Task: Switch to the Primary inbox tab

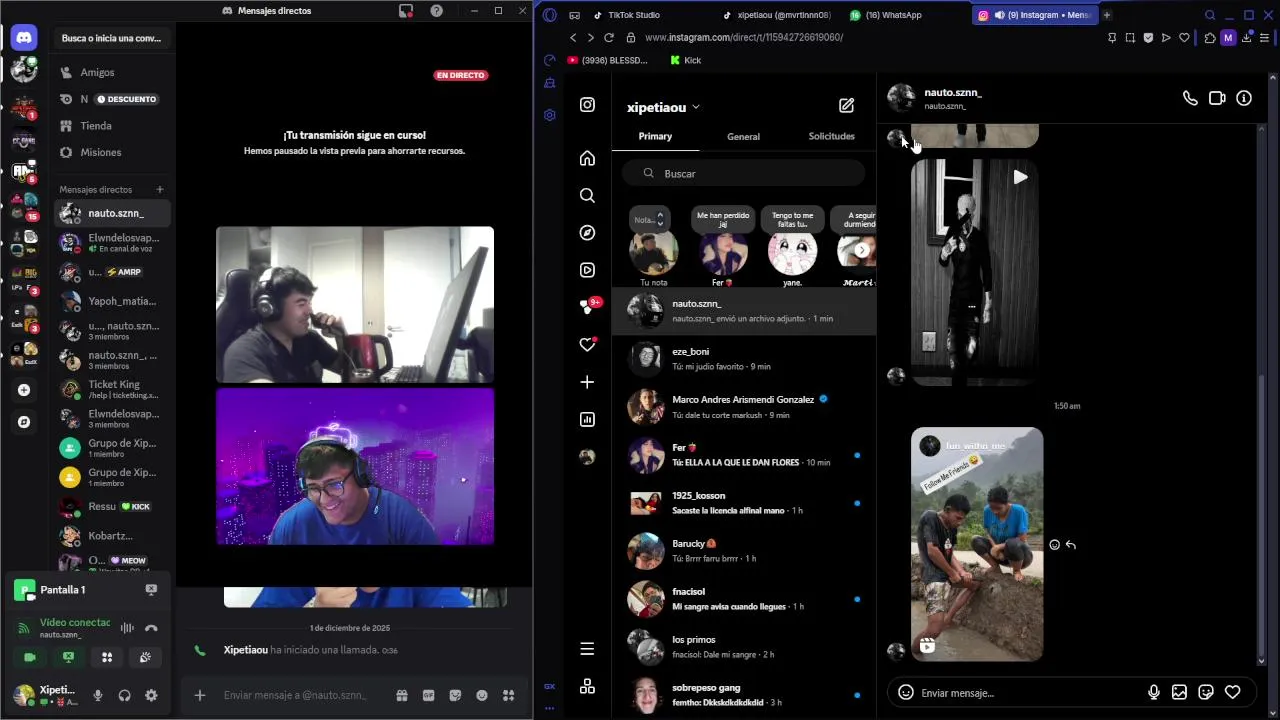Action: coord(655,136)
